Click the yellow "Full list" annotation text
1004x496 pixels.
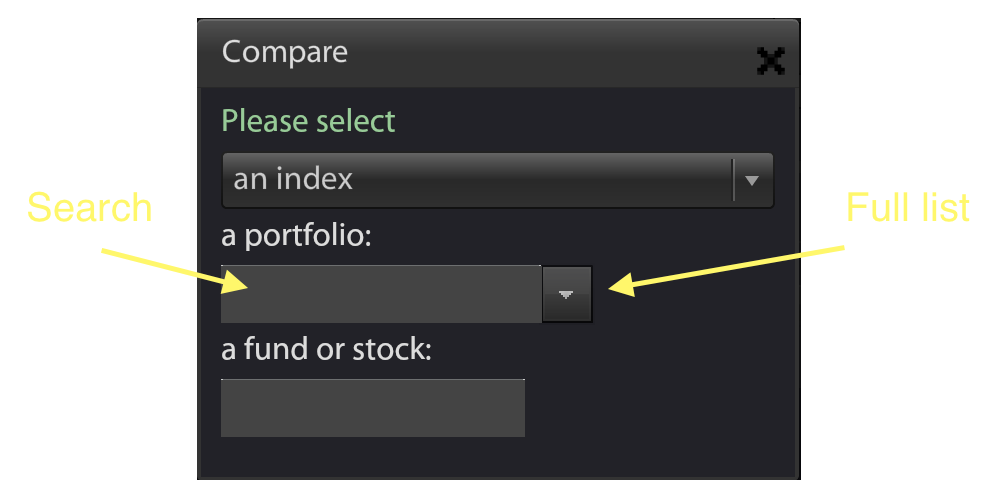click(908, 207)
